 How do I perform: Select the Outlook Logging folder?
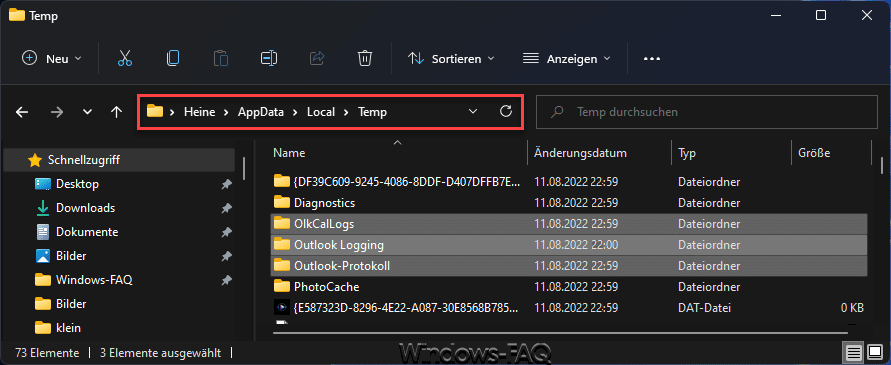[x=569, y=245]
